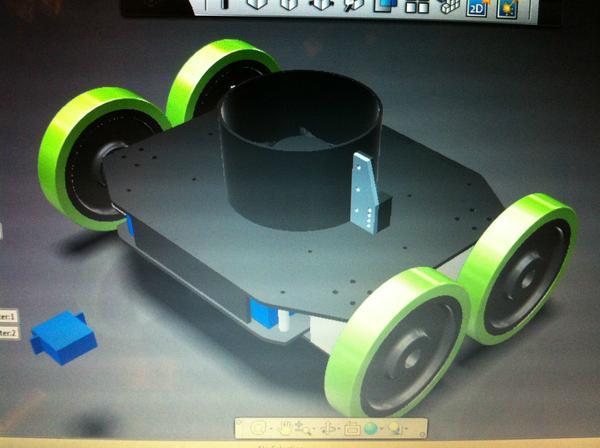
Task: Select the label ending in ':2' at left edge
Action: (8, 332)
